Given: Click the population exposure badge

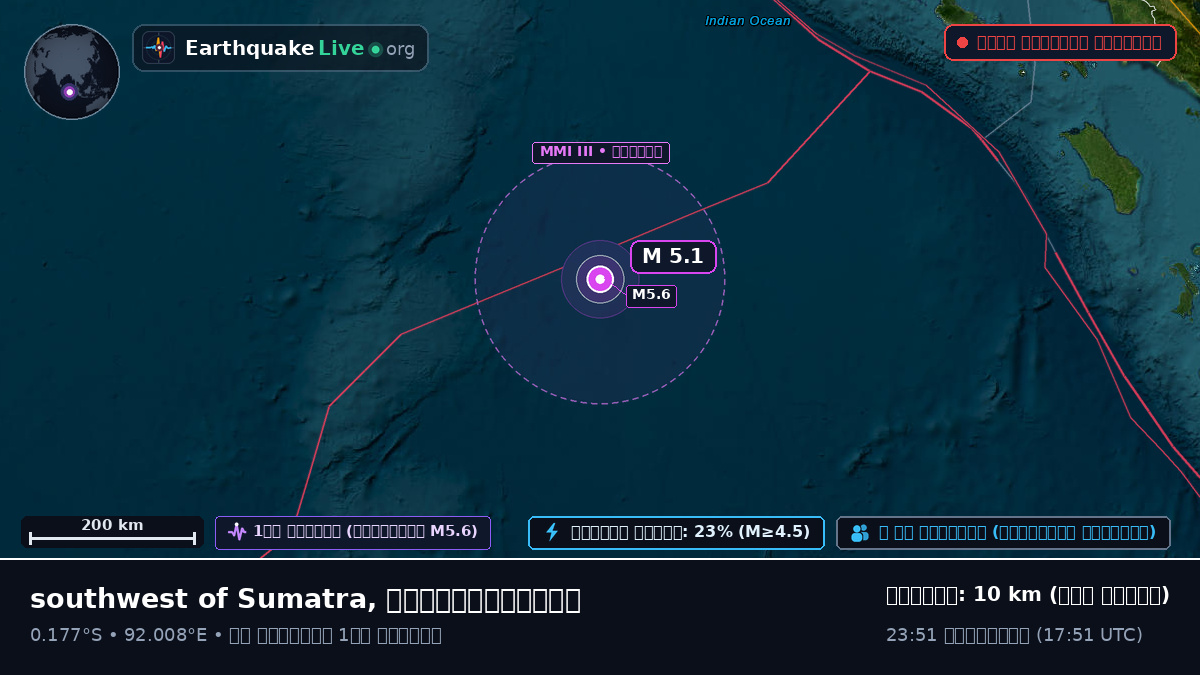Looking at the screenshot, I should (1003, 533).
